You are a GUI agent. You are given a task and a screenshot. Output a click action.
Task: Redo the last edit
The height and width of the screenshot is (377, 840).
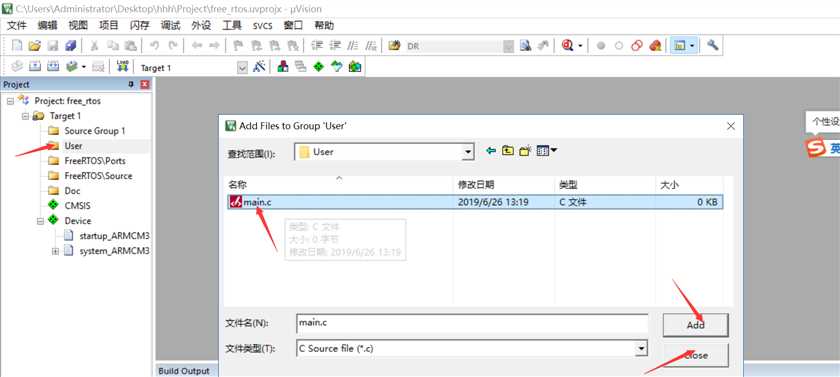pos(172,46)
